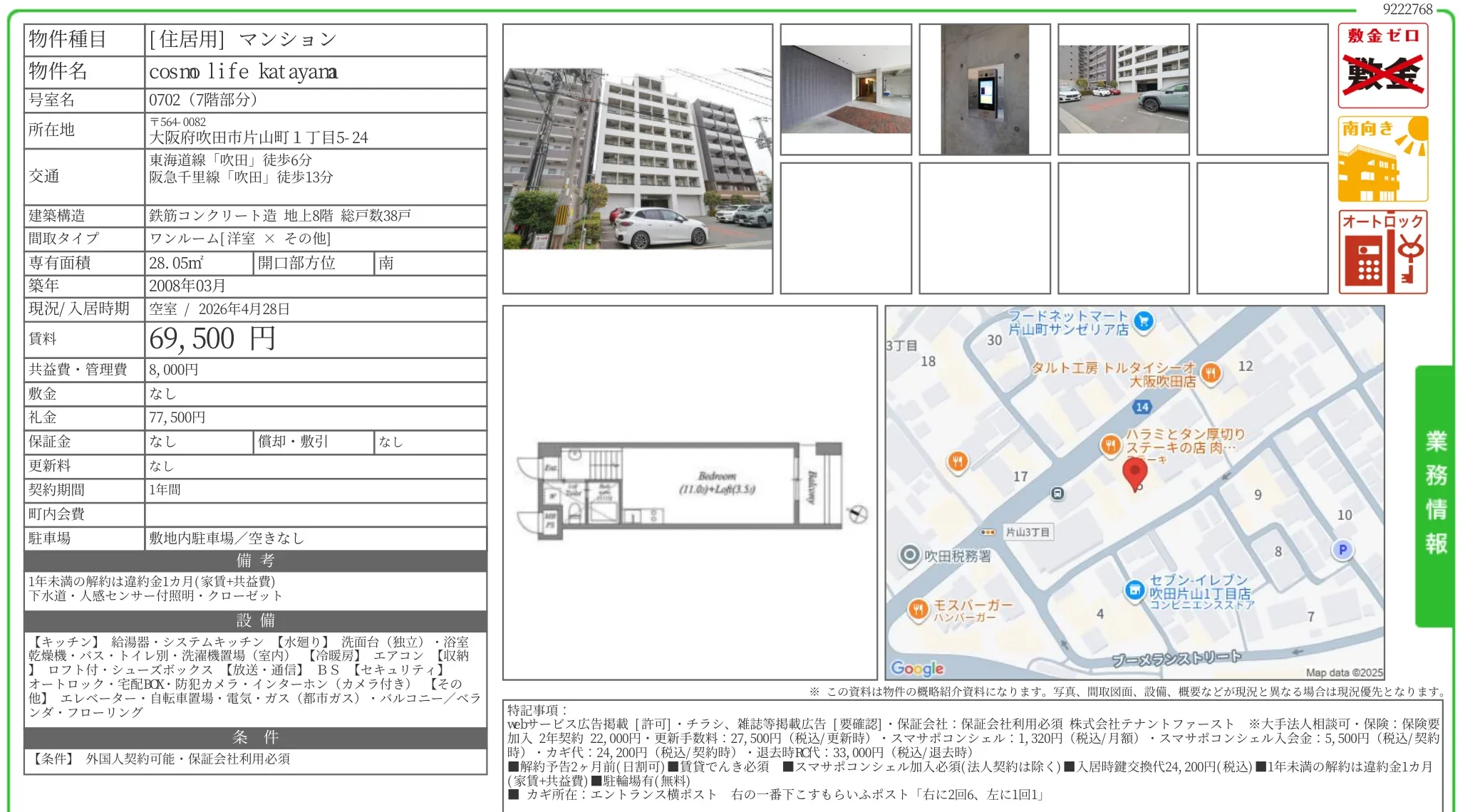Click the タルト工房 restaurant marker icon
This screenshot has height=812, width=1465.
tap(1211, 372)
